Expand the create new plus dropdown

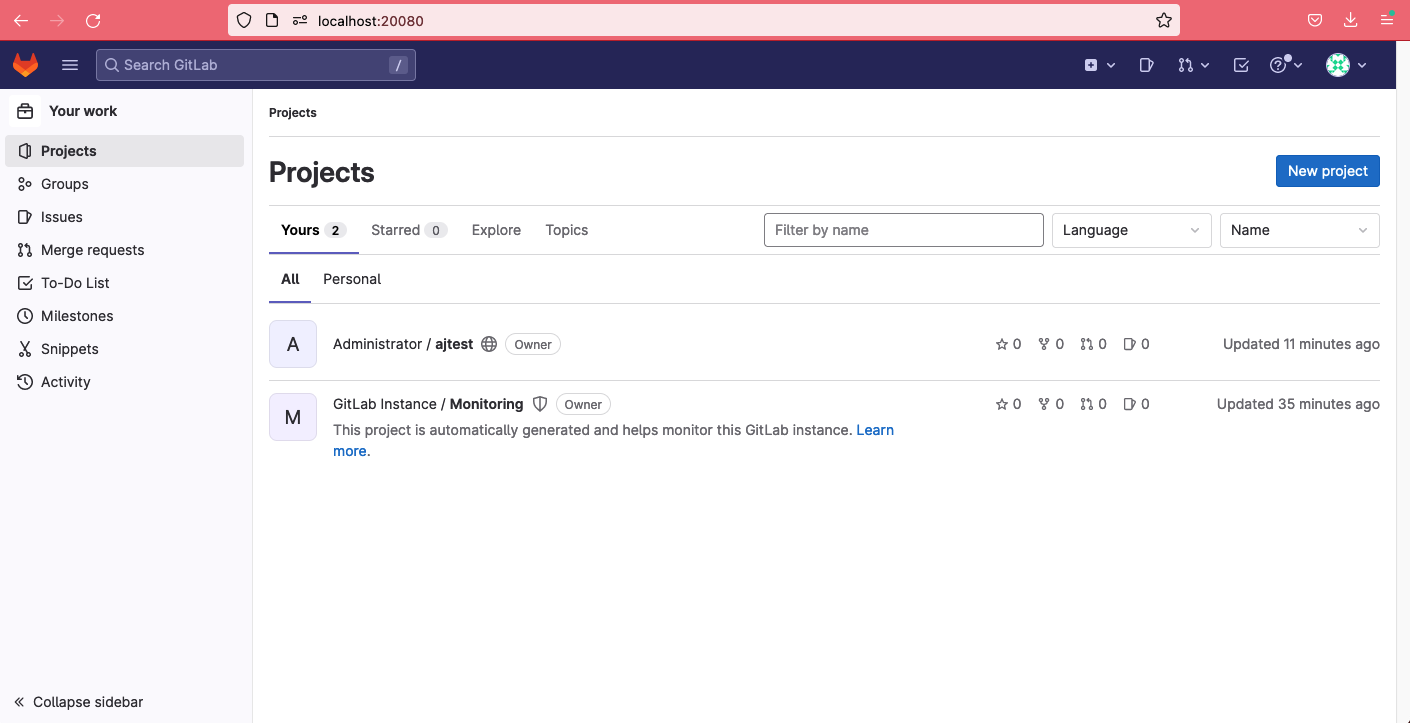click(x=1100, y=65)
